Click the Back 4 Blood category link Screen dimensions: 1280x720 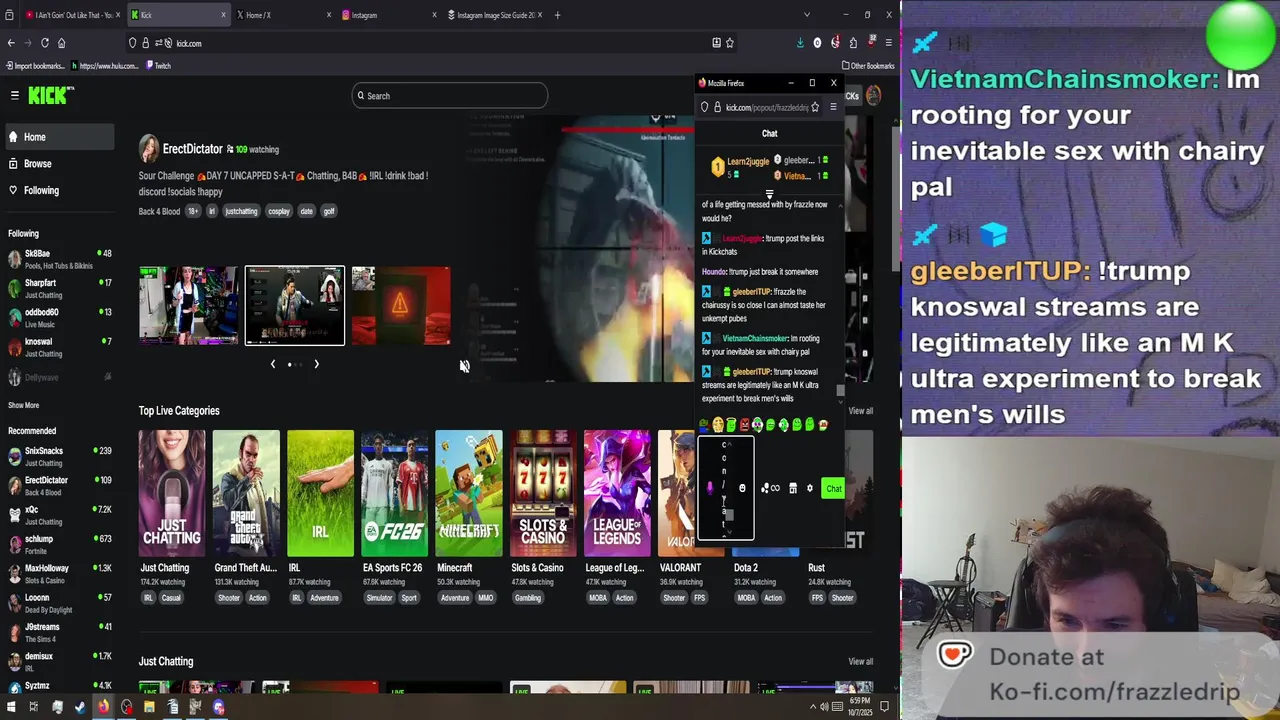pyautogui.click(x=159, y=211)
